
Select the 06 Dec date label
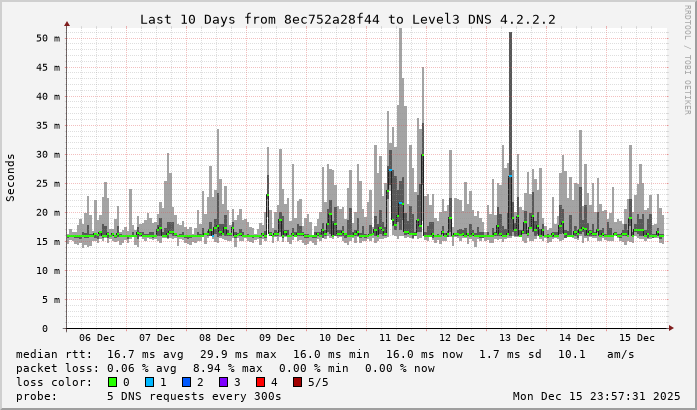point(97,338)
